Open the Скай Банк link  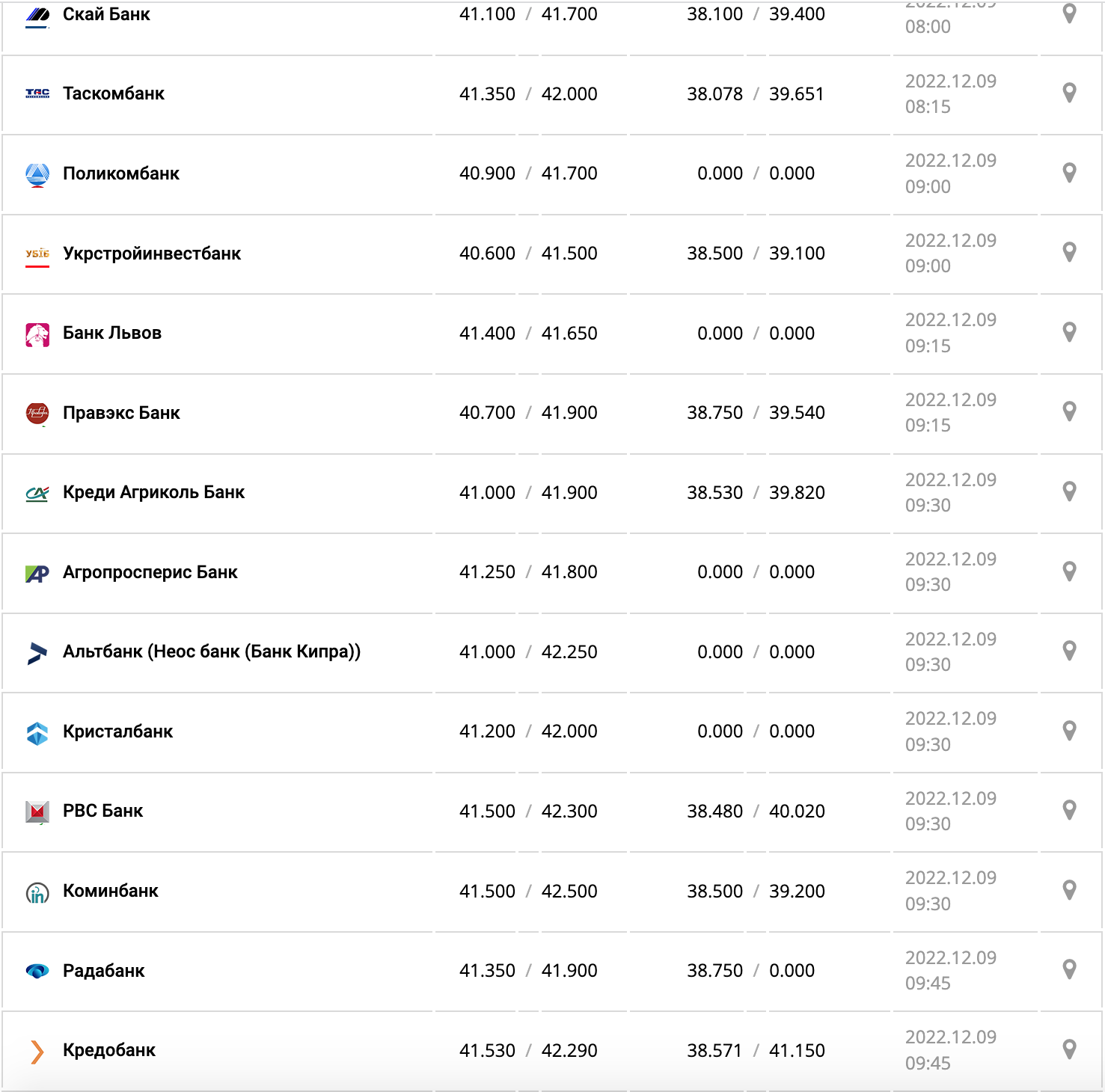pos(106,14)
